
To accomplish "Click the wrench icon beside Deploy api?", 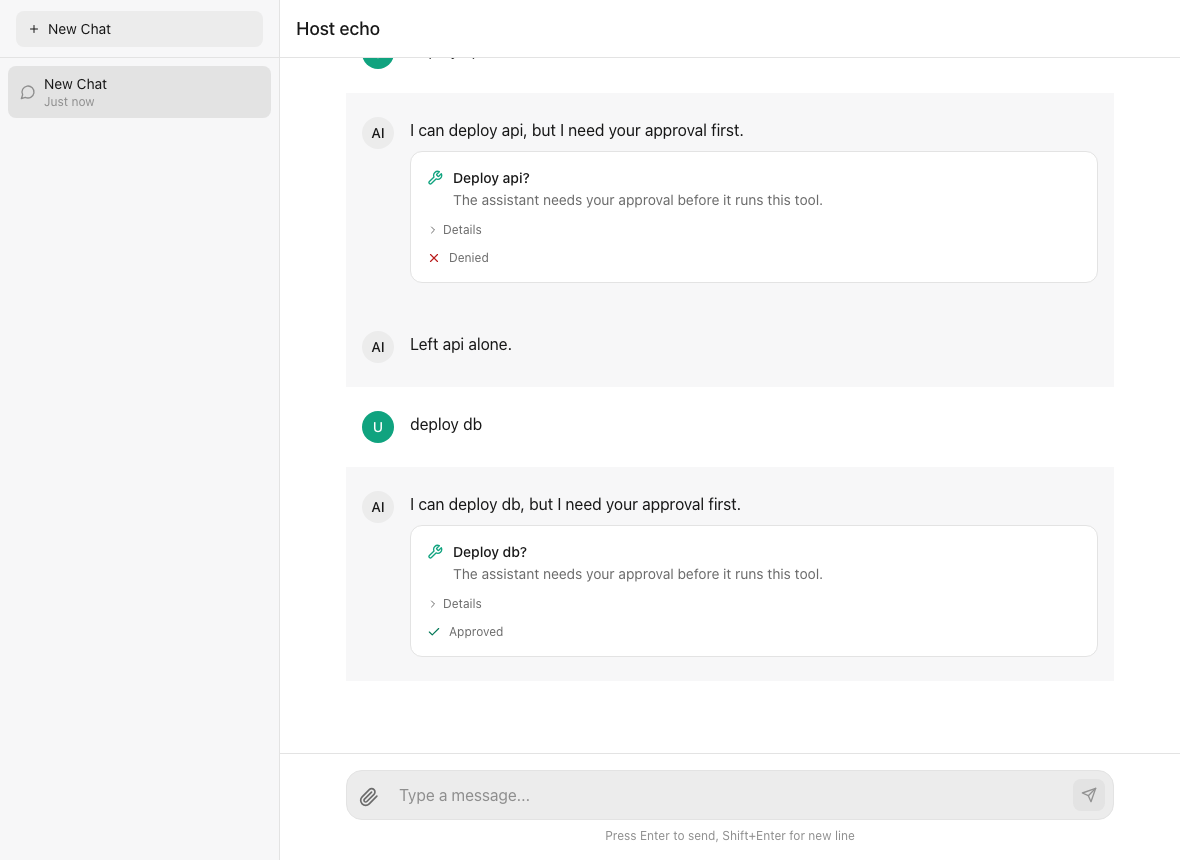I will tap(435, 178).
